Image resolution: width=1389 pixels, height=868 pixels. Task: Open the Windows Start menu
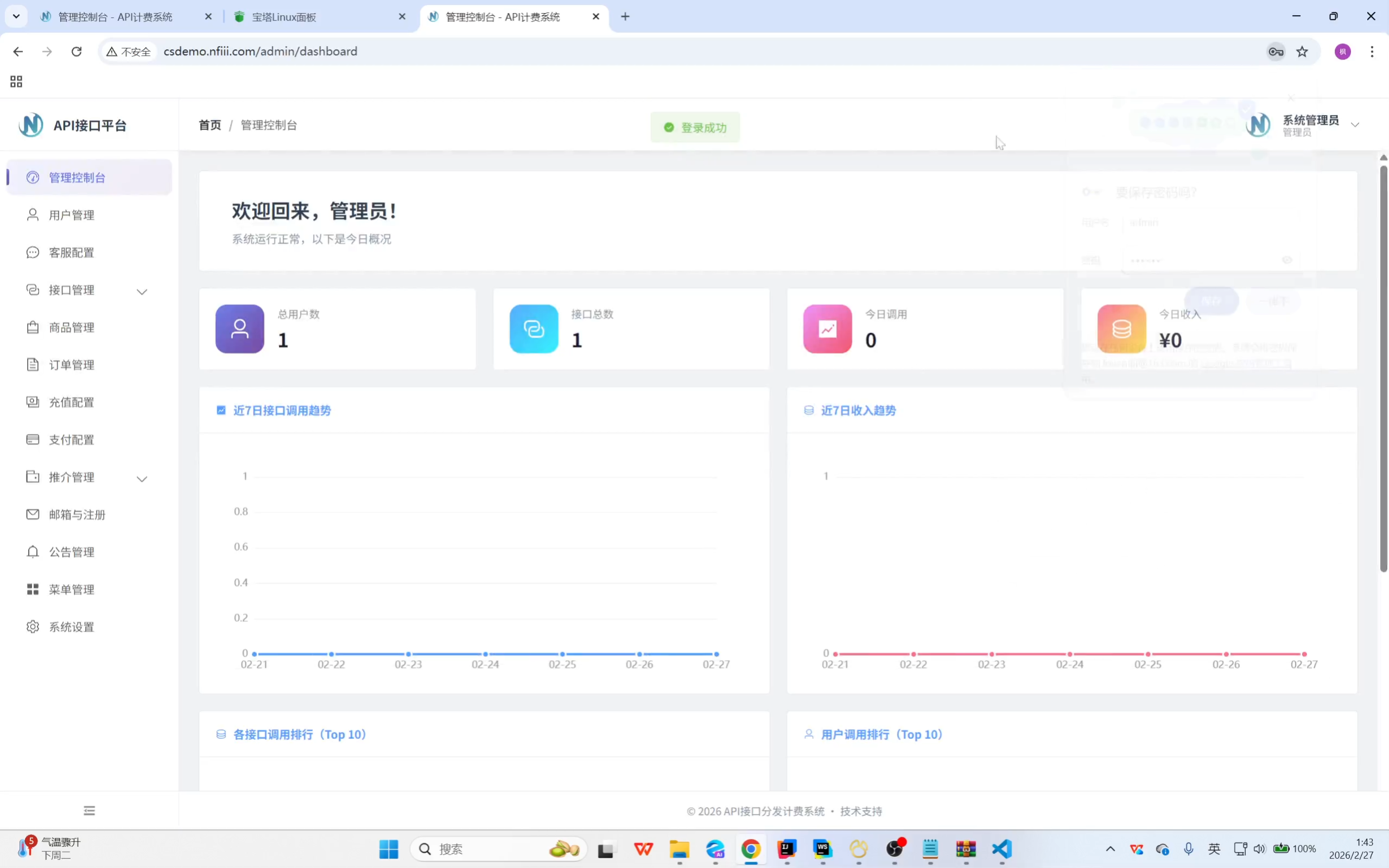tap(389, 849)
